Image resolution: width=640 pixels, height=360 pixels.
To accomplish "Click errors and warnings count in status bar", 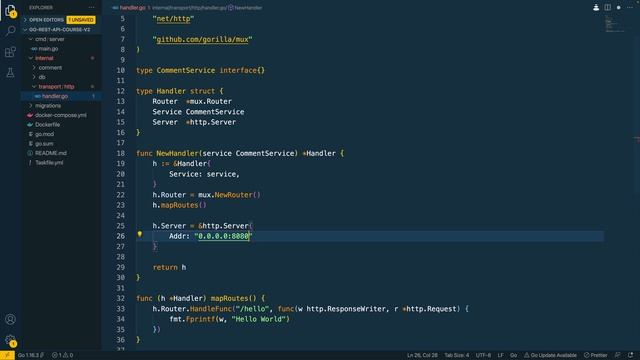I will click(62, 355).
